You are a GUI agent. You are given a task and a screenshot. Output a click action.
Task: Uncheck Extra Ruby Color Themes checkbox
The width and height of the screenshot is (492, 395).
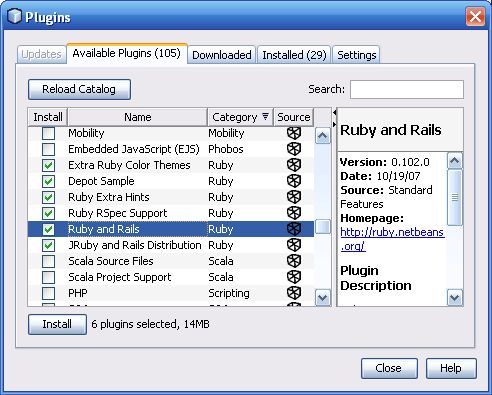pyautogui.click(x=48, y=165)
